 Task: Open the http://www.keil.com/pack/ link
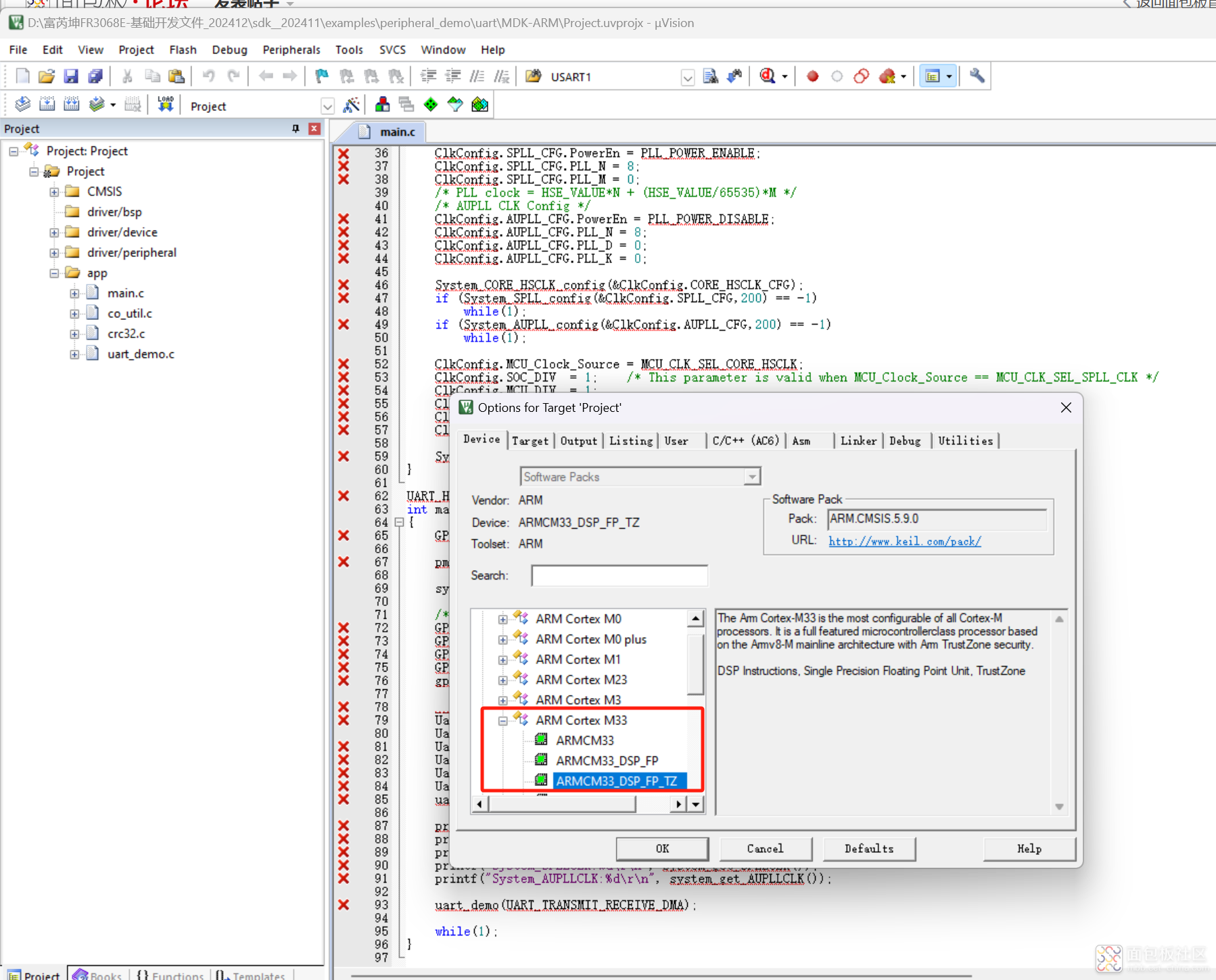pyautogui.click(x=905, y=541)
